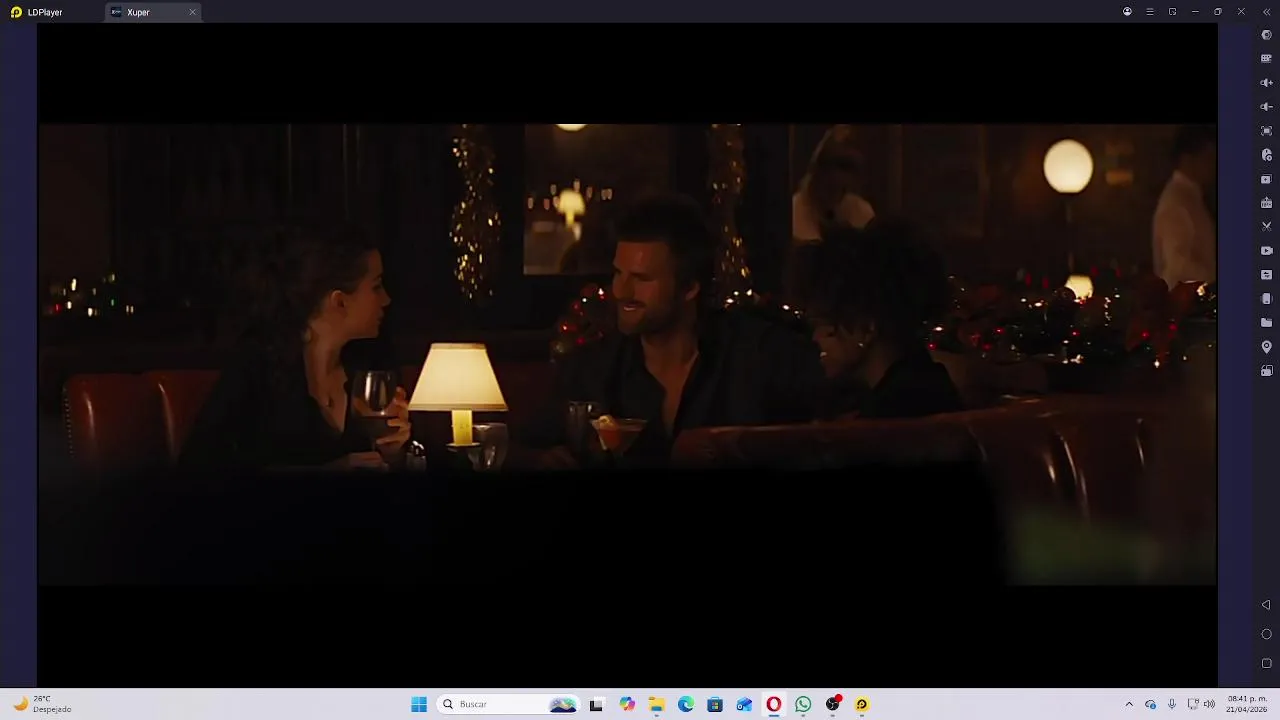
Task: Open LDPlayer settings gear in sidebar
Action: click(1266, 35)
